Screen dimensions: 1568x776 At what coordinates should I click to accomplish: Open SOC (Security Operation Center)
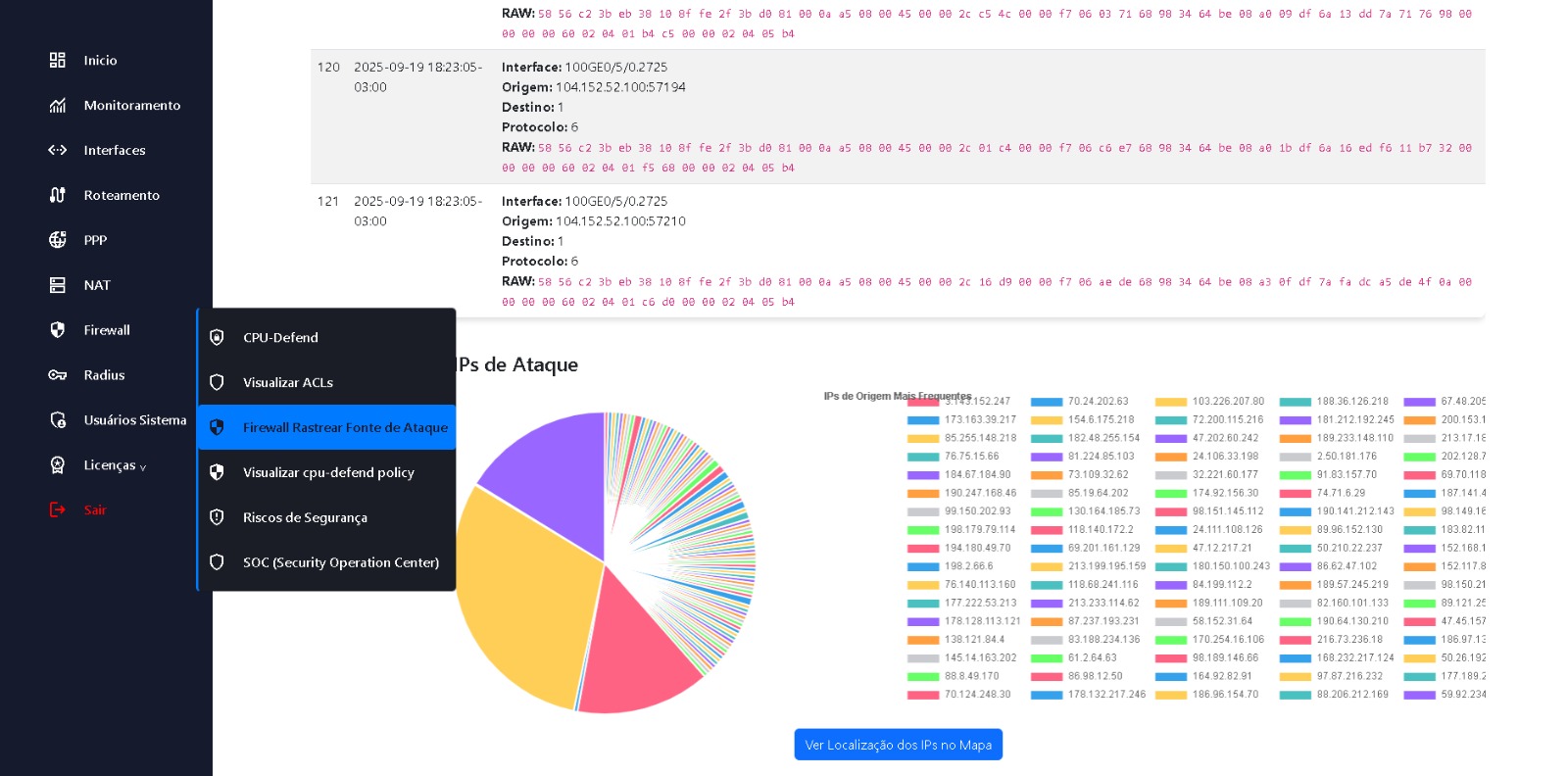(340, 562)
